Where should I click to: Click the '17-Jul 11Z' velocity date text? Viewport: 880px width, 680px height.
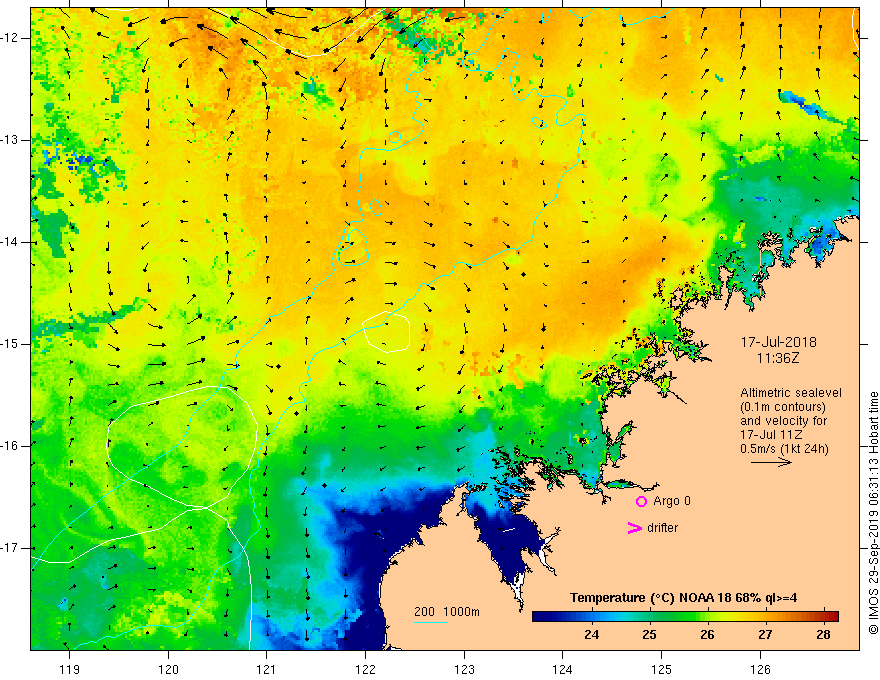[x=771, y=435]
